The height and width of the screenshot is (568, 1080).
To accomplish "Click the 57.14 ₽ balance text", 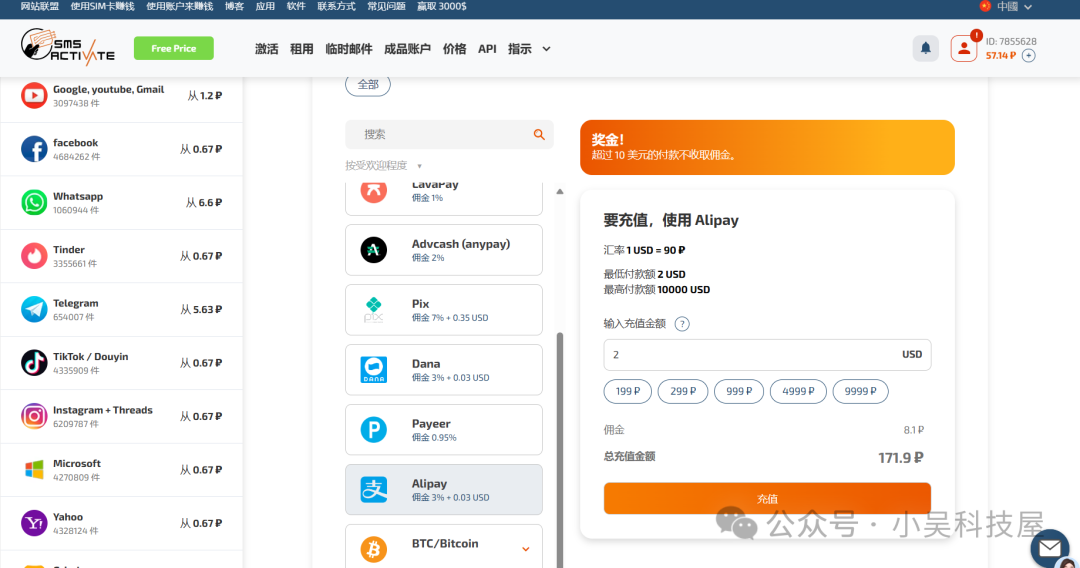I will tap(1000, 56).
